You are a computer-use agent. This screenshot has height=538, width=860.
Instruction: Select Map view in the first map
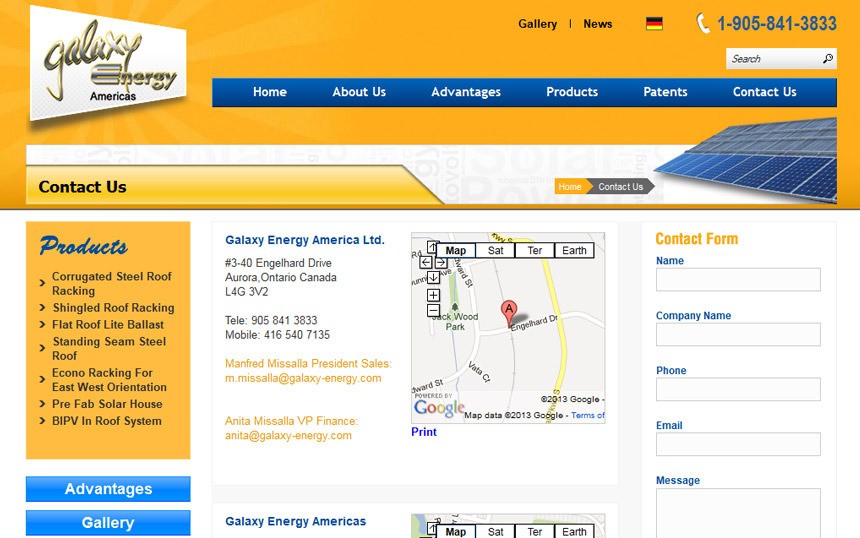click(455, 251)
